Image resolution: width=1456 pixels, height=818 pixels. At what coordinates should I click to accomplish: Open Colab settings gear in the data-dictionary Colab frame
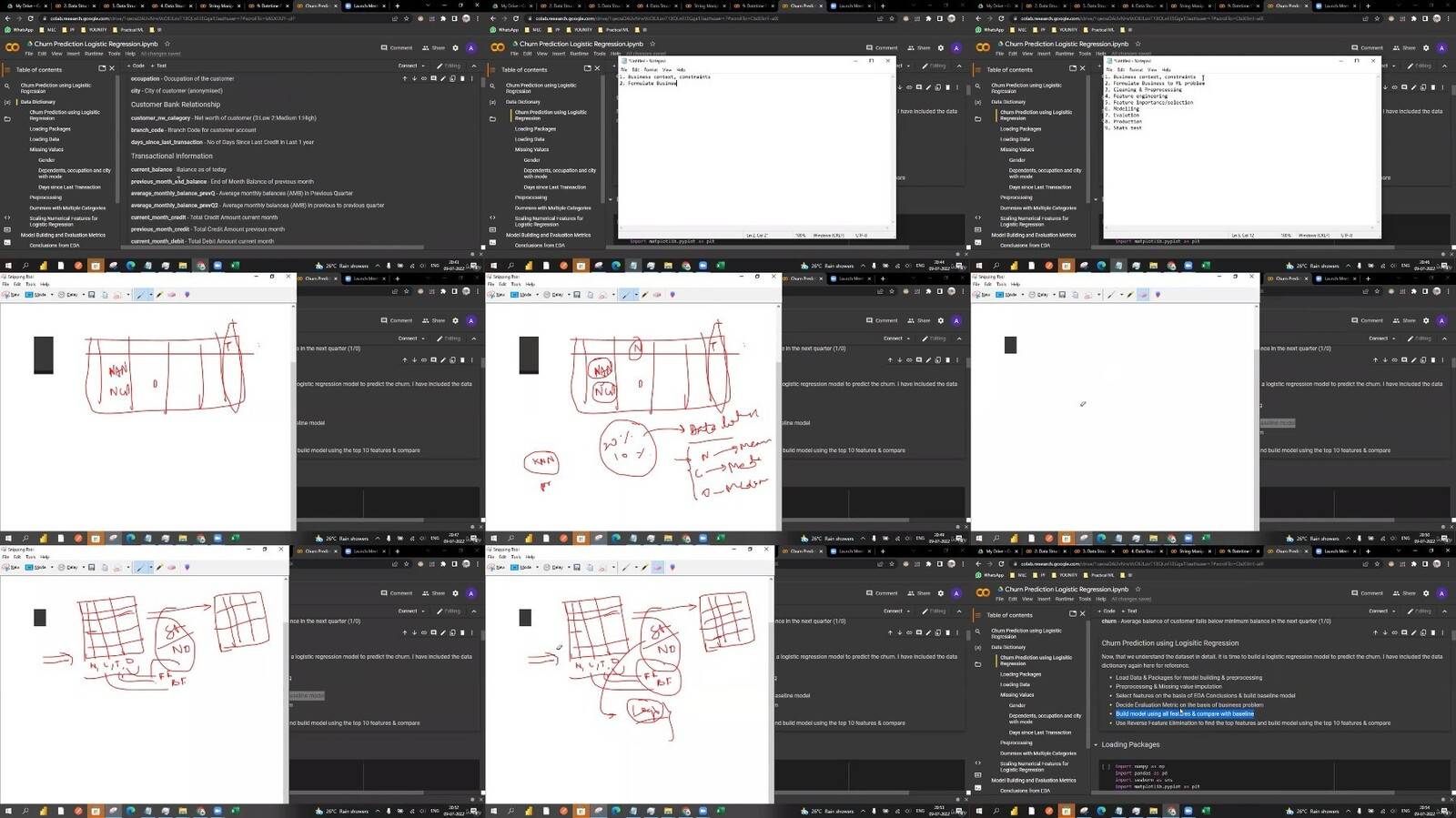pos(455,48)
